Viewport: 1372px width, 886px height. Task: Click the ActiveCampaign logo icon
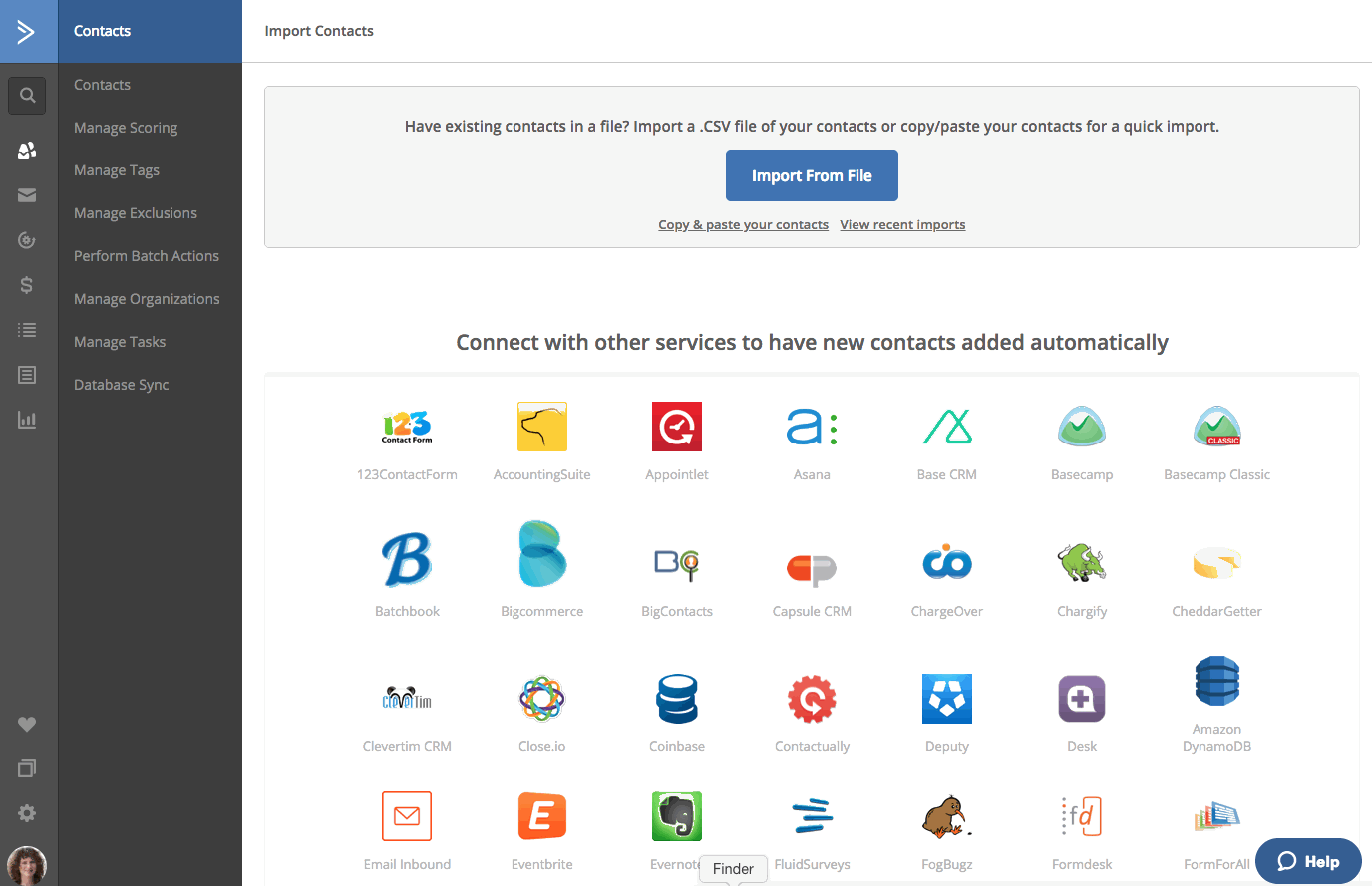pyautogui.click(x=26, y=32)
